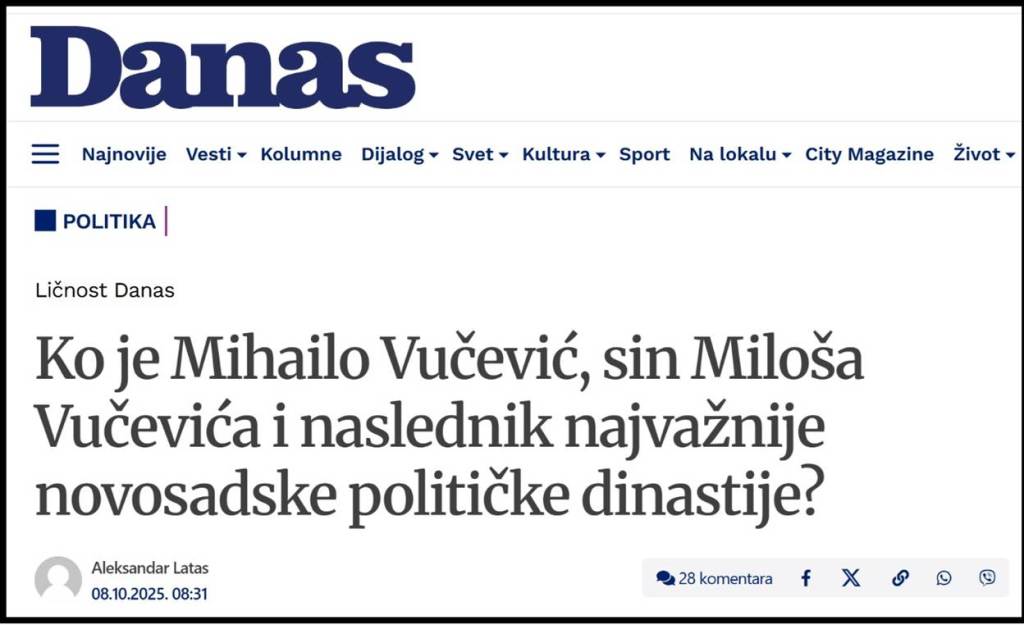Share the article on X
The width and height of the screenshot is (1024, 625).
[x=851, y=578]
